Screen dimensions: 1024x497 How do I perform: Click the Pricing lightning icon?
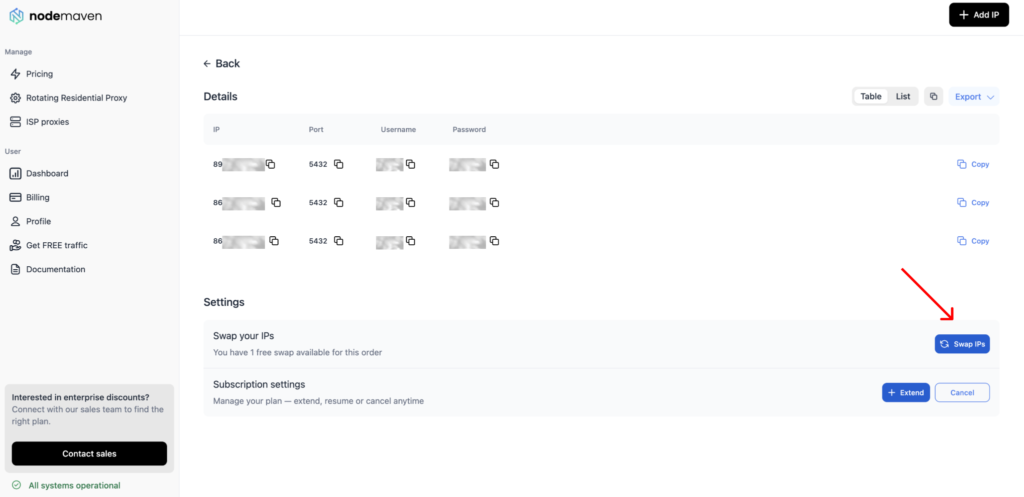pos(16,74)
